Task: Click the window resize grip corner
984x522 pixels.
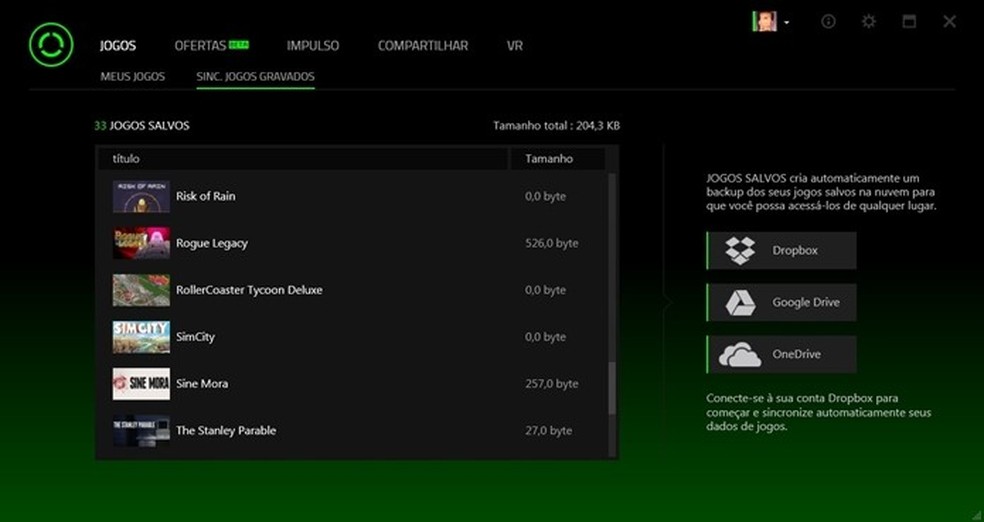Action: click(976, 514)
